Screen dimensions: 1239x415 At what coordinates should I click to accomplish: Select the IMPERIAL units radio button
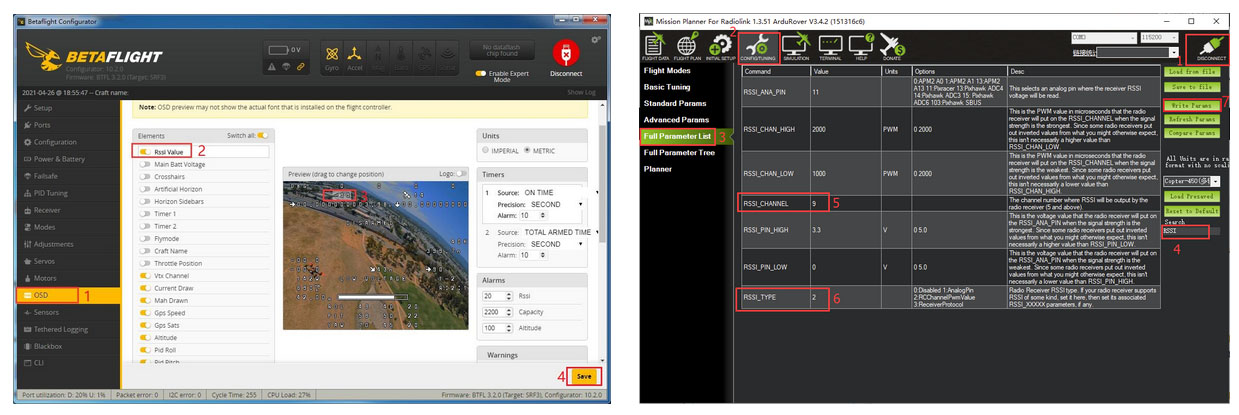pyautogui.click(x=487, y=151)
